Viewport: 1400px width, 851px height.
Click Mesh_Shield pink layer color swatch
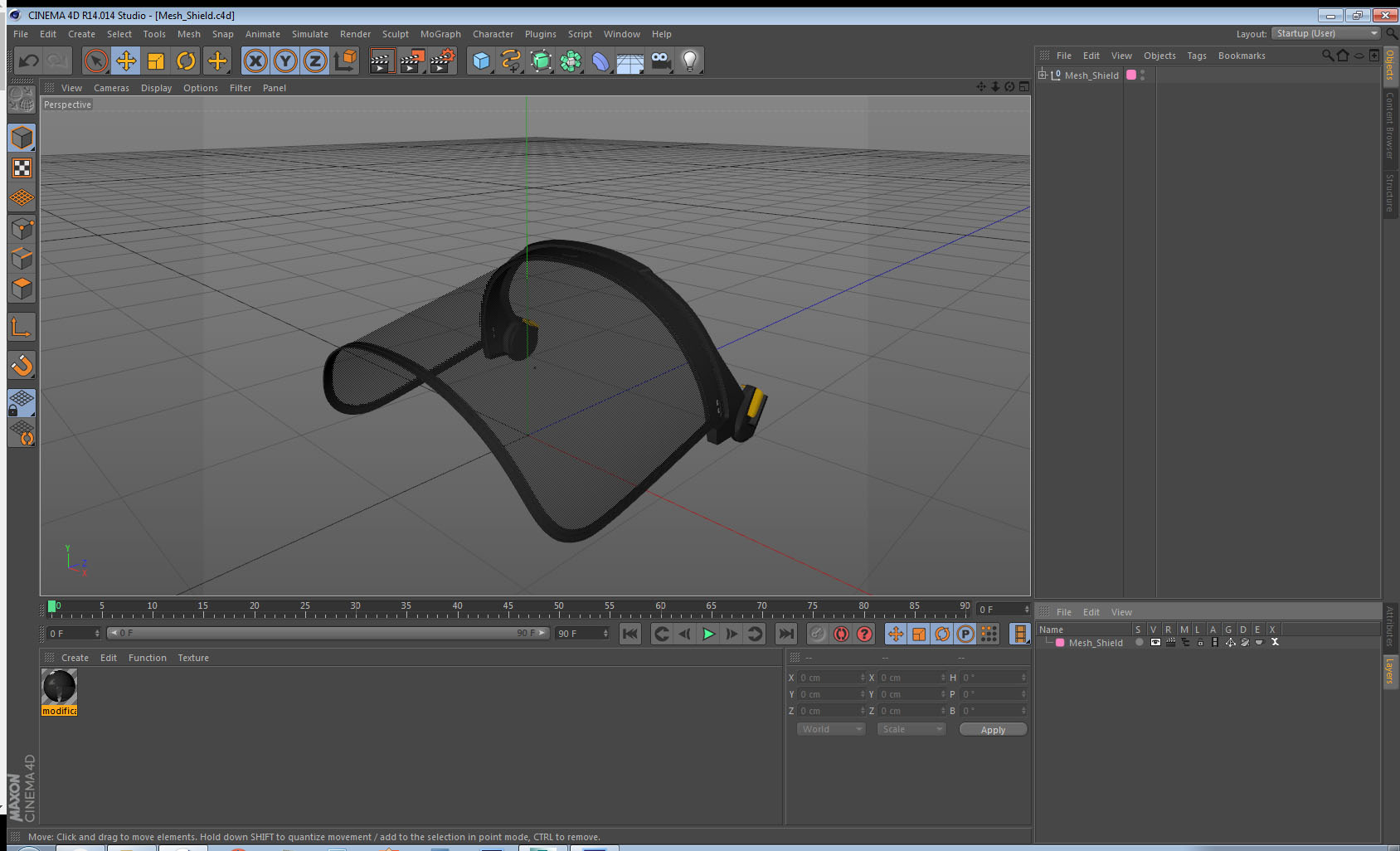1131,75
